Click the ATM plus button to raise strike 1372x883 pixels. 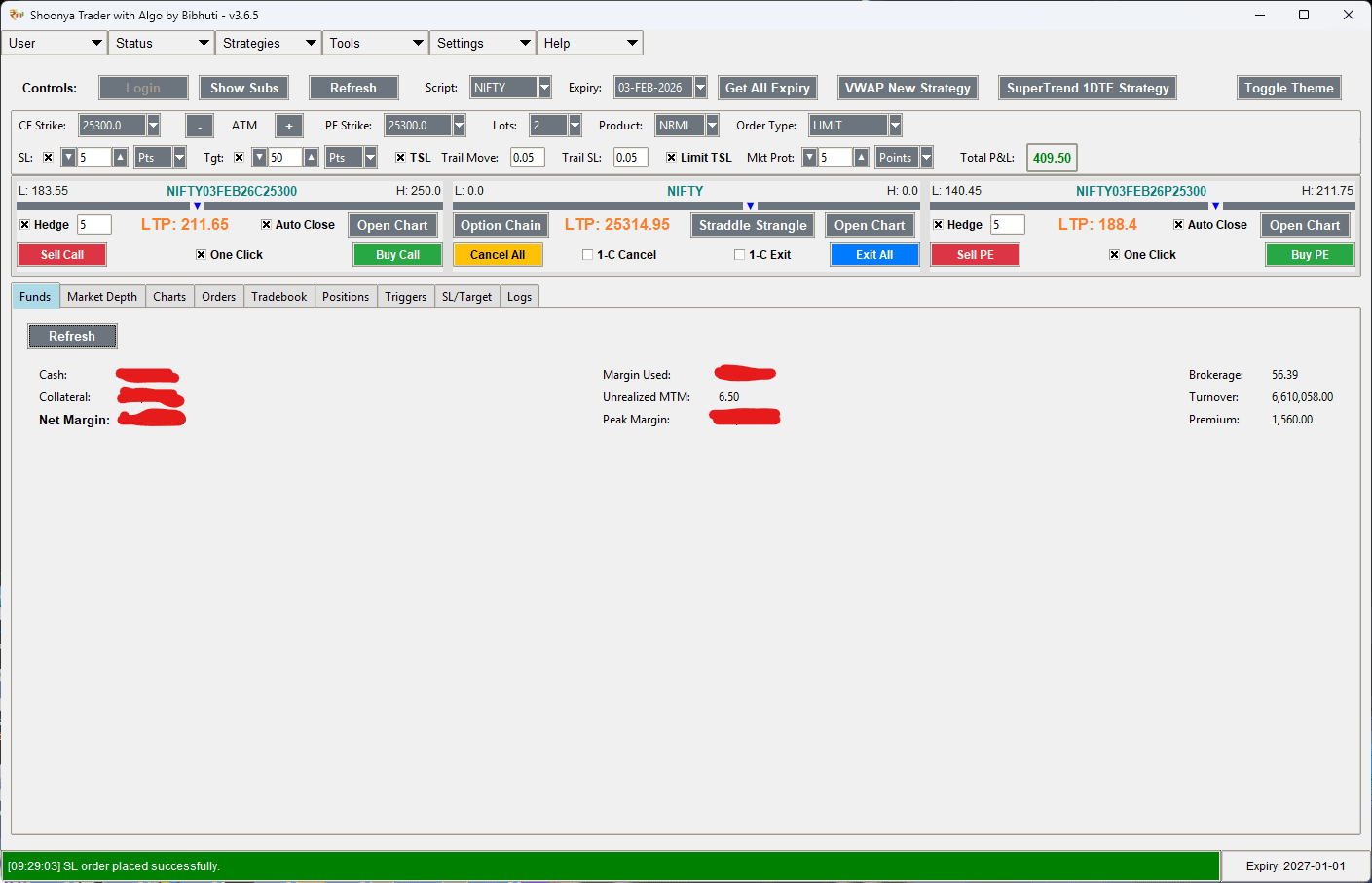(x=288, y=125)
